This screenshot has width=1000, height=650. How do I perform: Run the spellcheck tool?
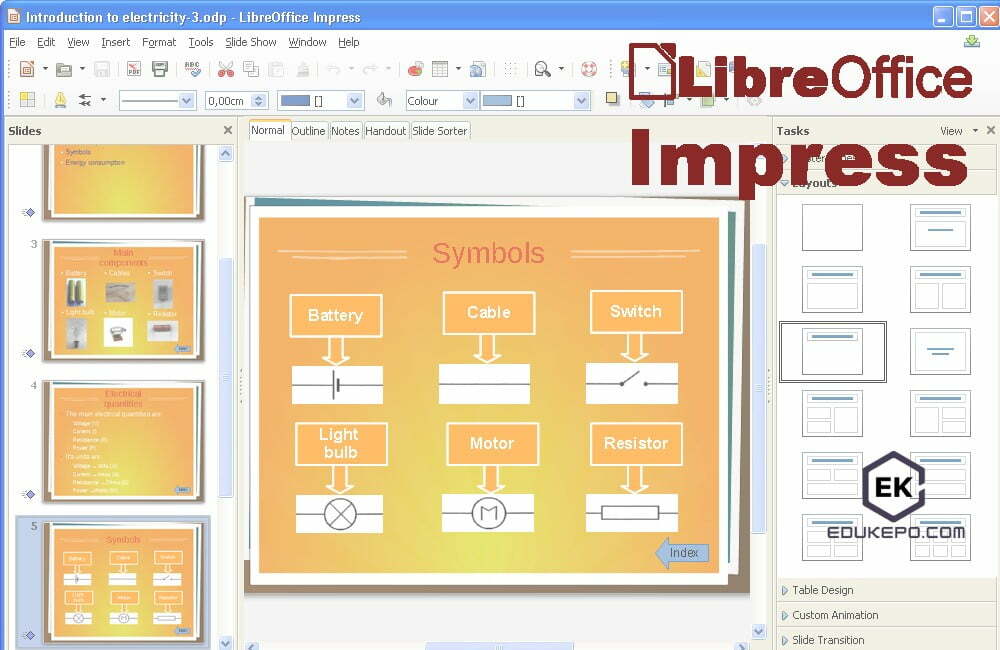point(190,70)
